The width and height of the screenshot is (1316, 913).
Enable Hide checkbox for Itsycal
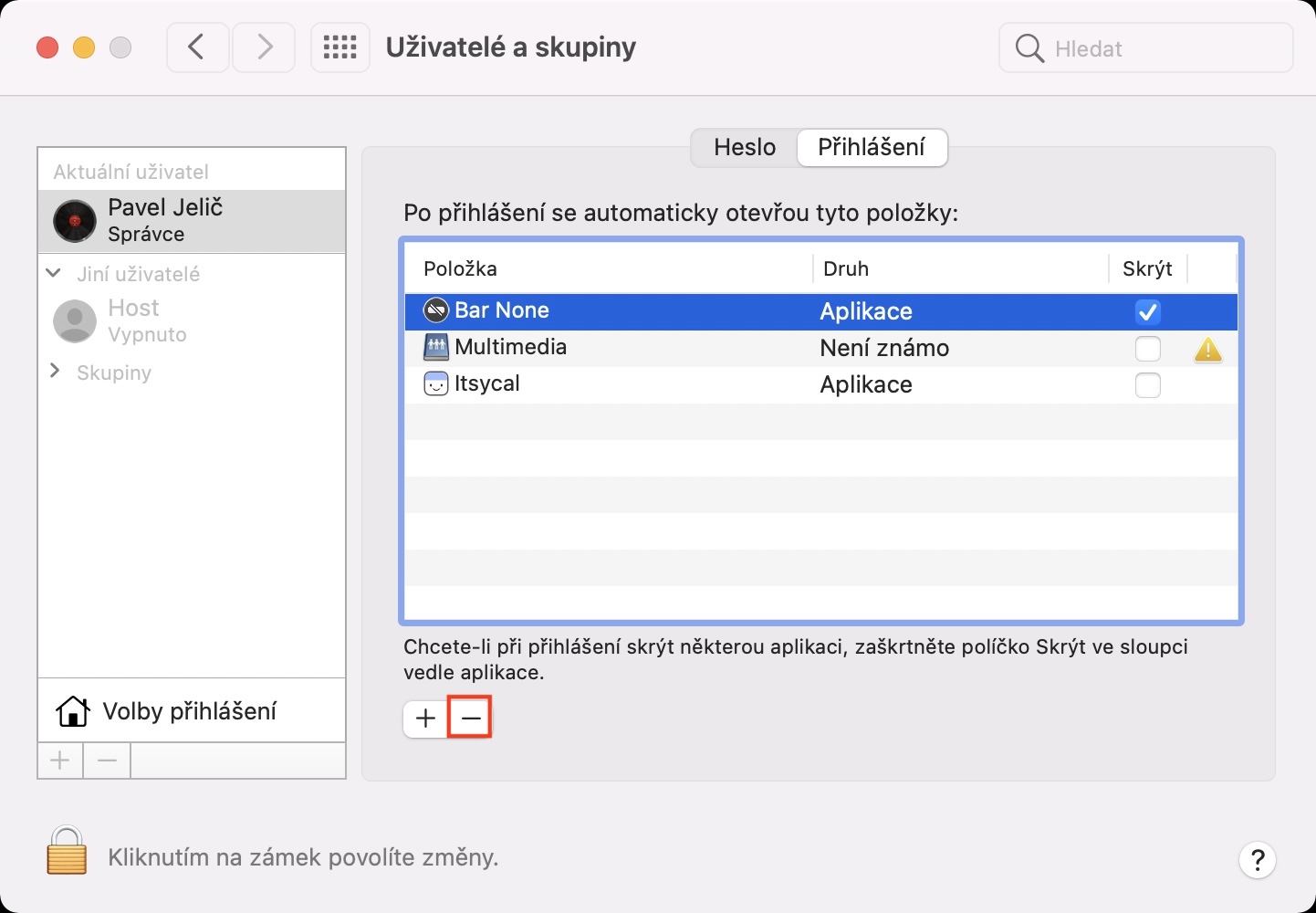click(x=1147, y=385)
